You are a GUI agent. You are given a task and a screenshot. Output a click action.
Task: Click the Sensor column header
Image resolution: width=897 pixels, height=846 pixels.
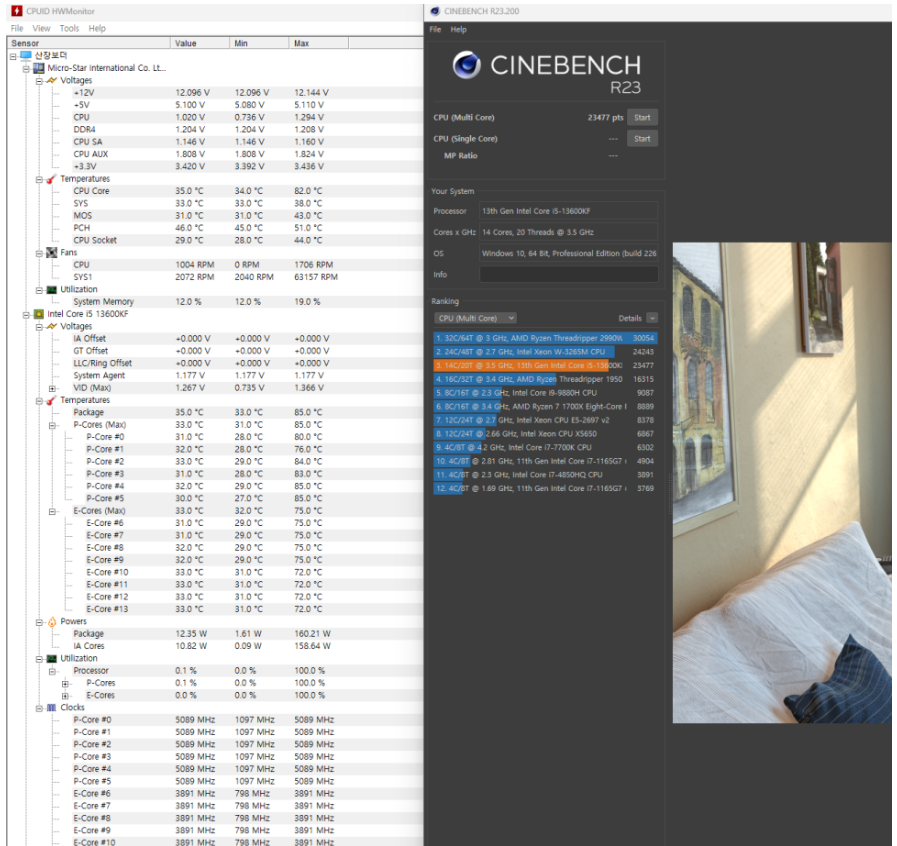tap(89, 43)
